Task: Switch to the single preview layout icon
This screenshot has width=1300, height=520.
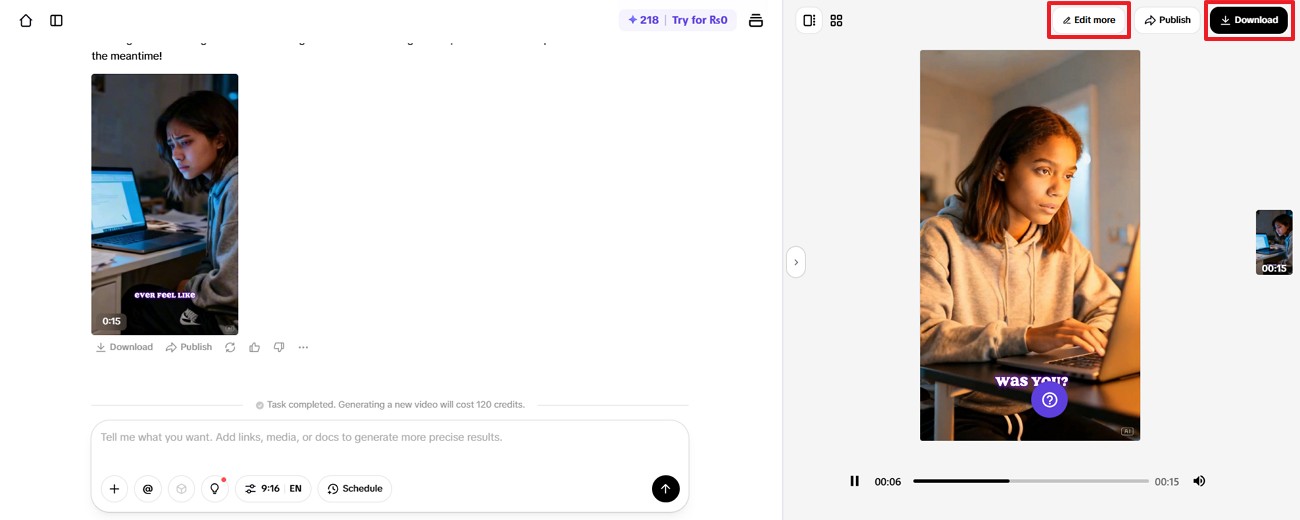Action: [x=809, y=20]
